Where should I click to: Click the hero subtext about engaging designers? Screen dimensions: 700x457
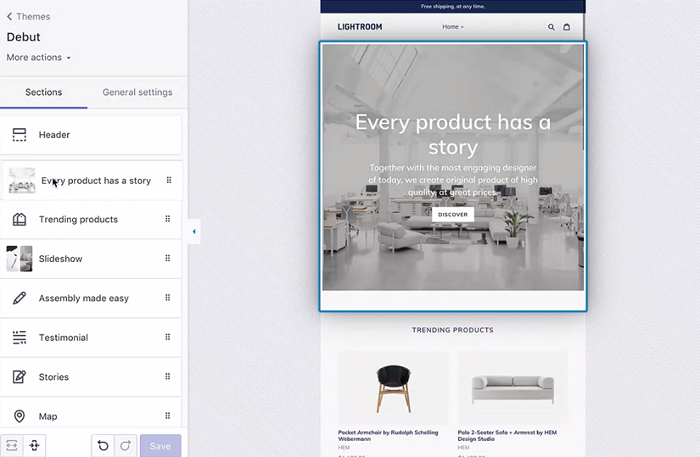coord(453,180)
